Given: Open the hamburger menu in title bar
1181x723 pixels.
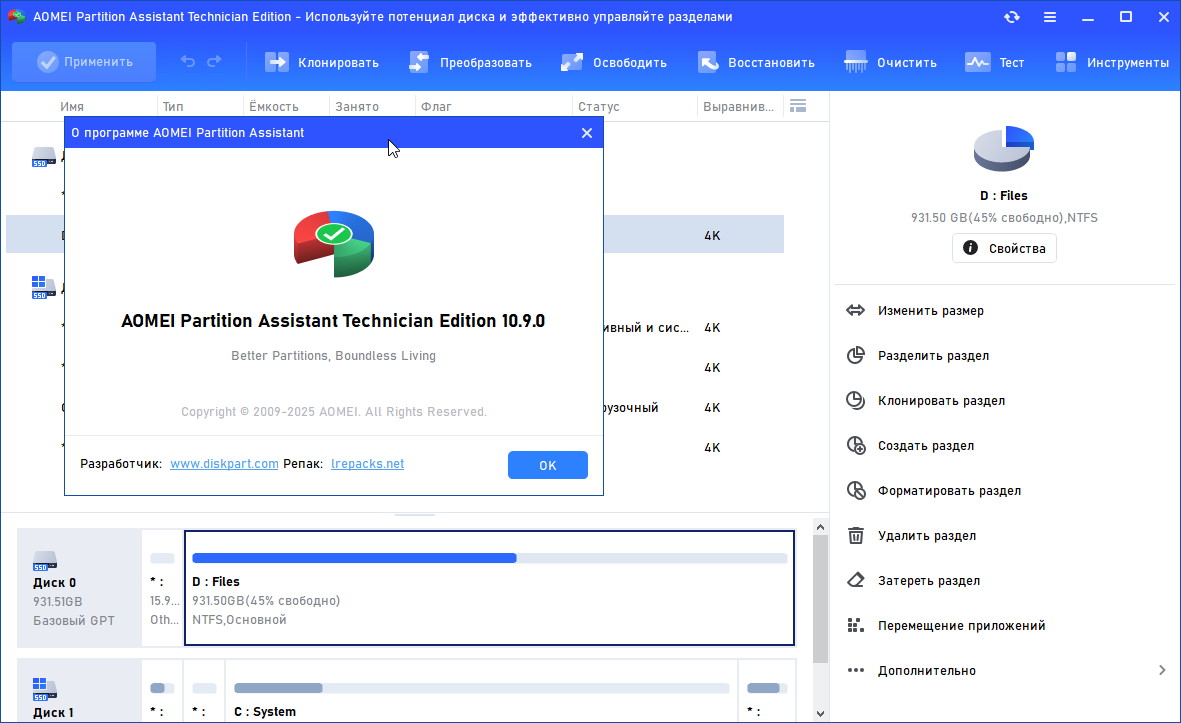Looking at the screenshot, I should [x=1049, y=17].
